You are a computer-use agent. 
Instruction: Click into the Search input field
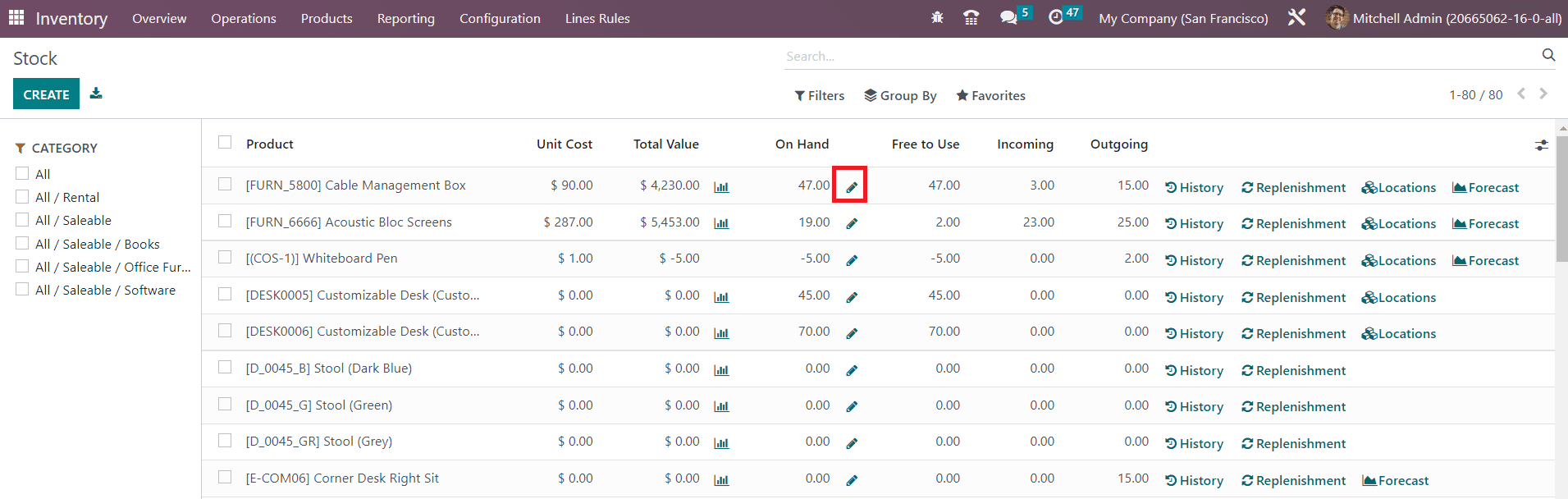(x=1157, y=57)
